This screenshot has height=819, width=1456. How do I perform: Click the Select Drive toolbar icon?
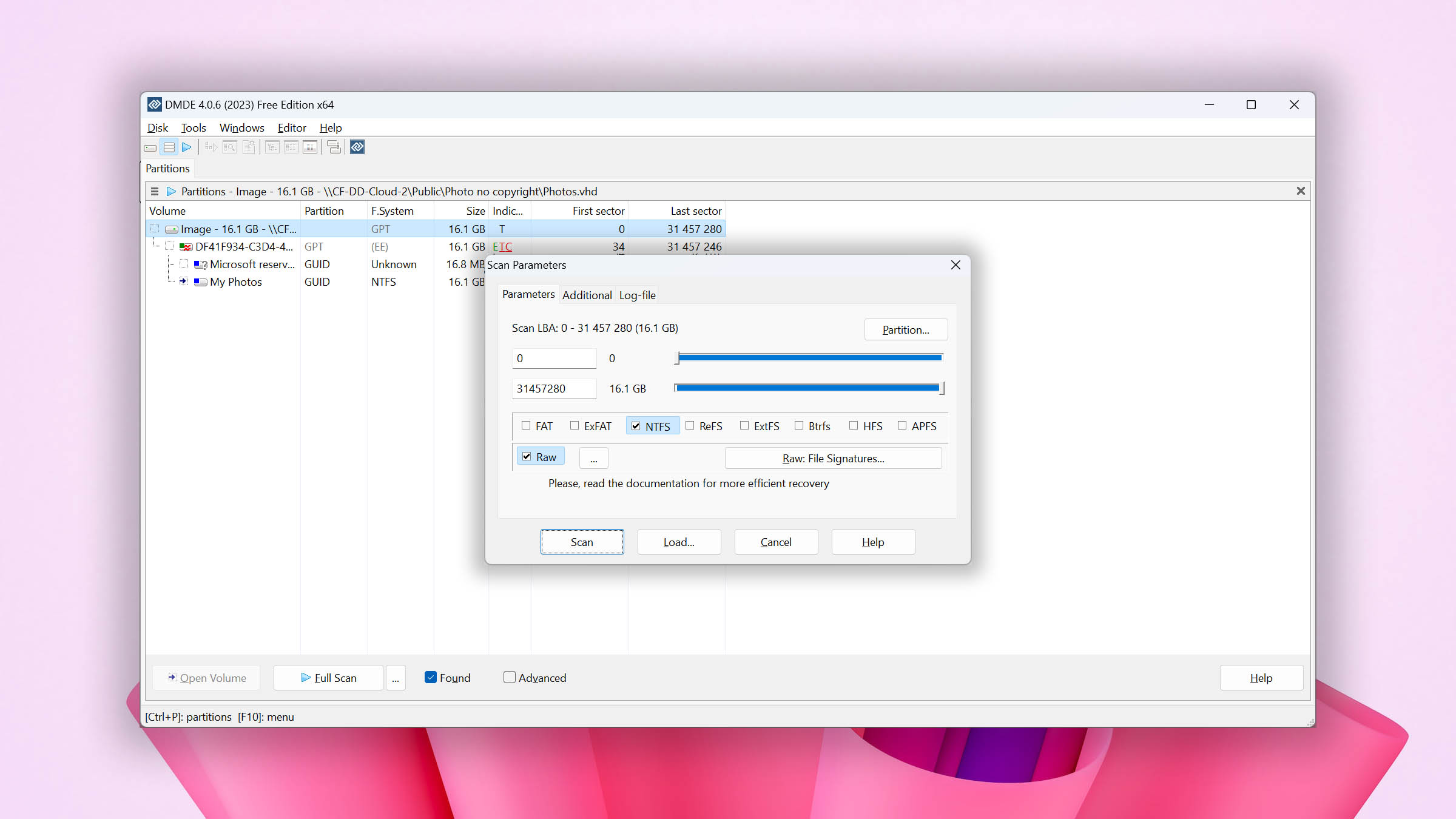(150, 147)
